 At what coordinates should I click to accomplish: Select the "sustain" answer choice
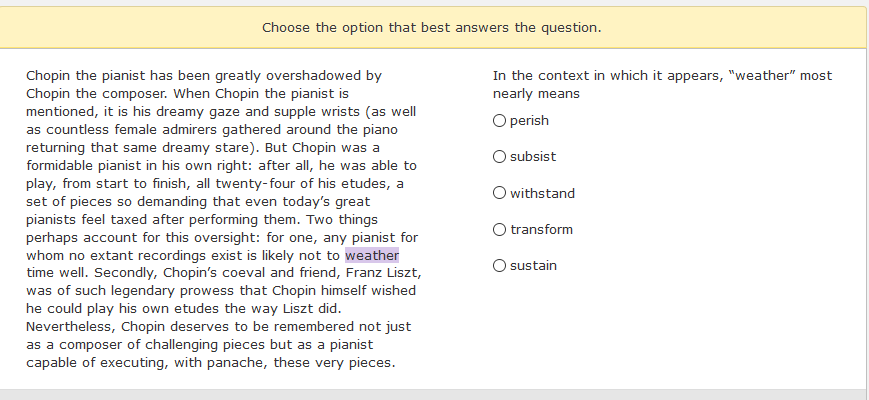[499, 266]
